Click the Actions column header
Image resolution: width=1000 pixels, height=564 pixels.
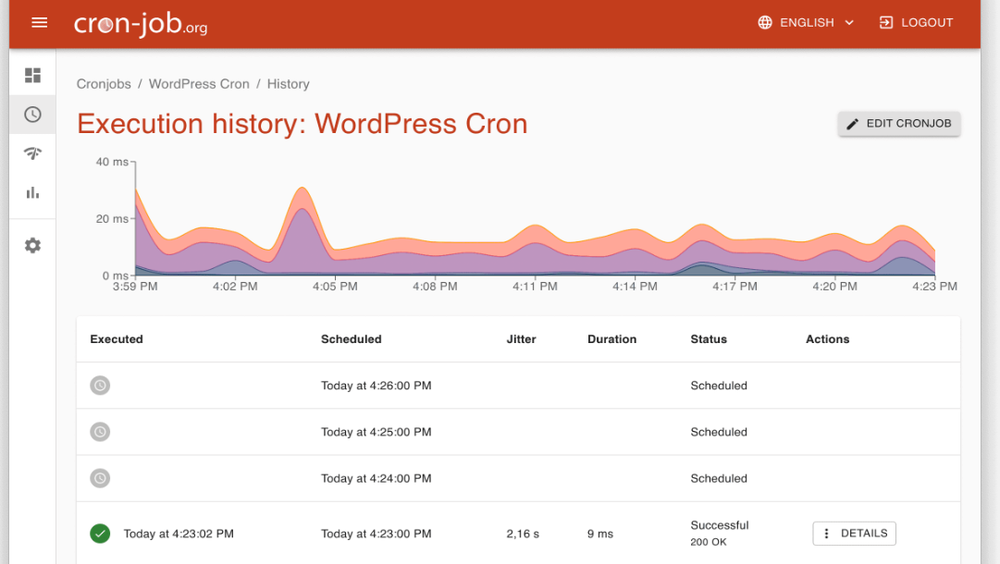point(827,339)
